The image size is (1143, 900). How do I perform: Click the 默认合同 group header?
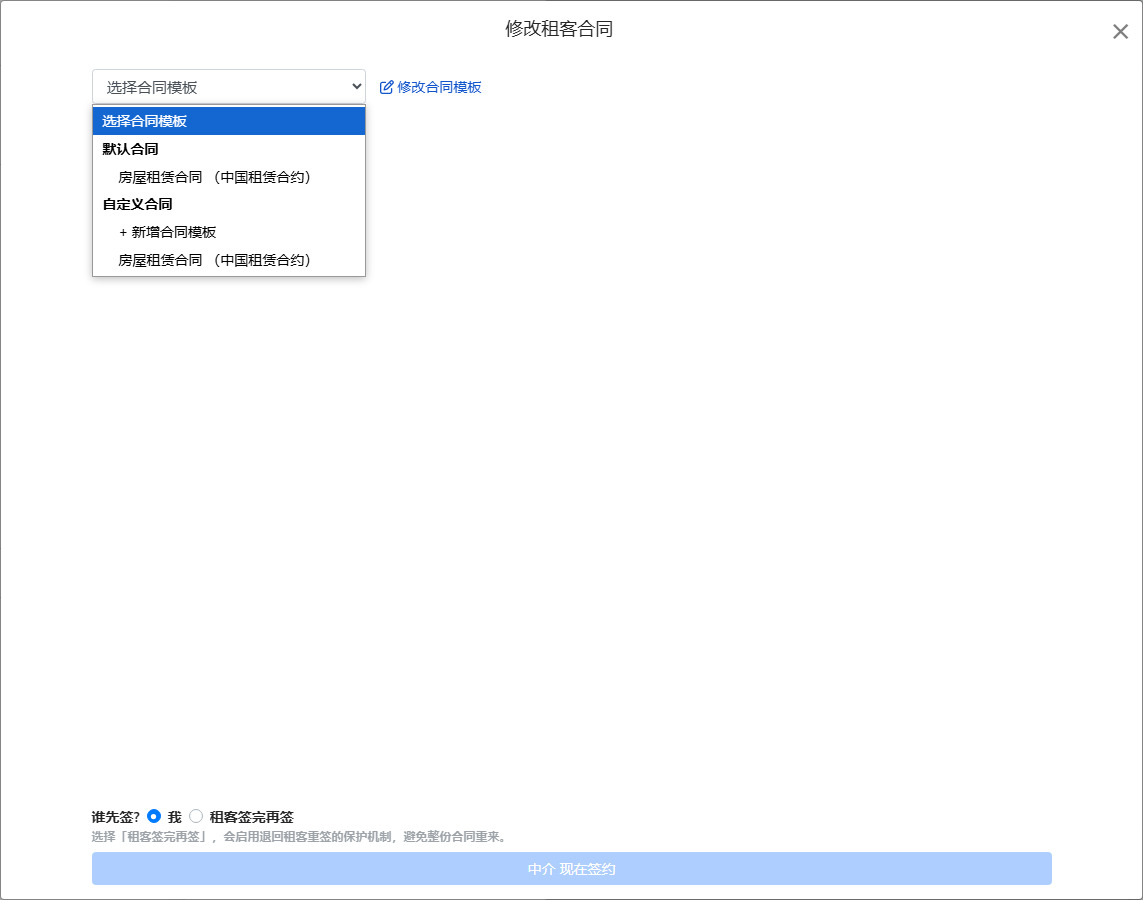point(229,149)
